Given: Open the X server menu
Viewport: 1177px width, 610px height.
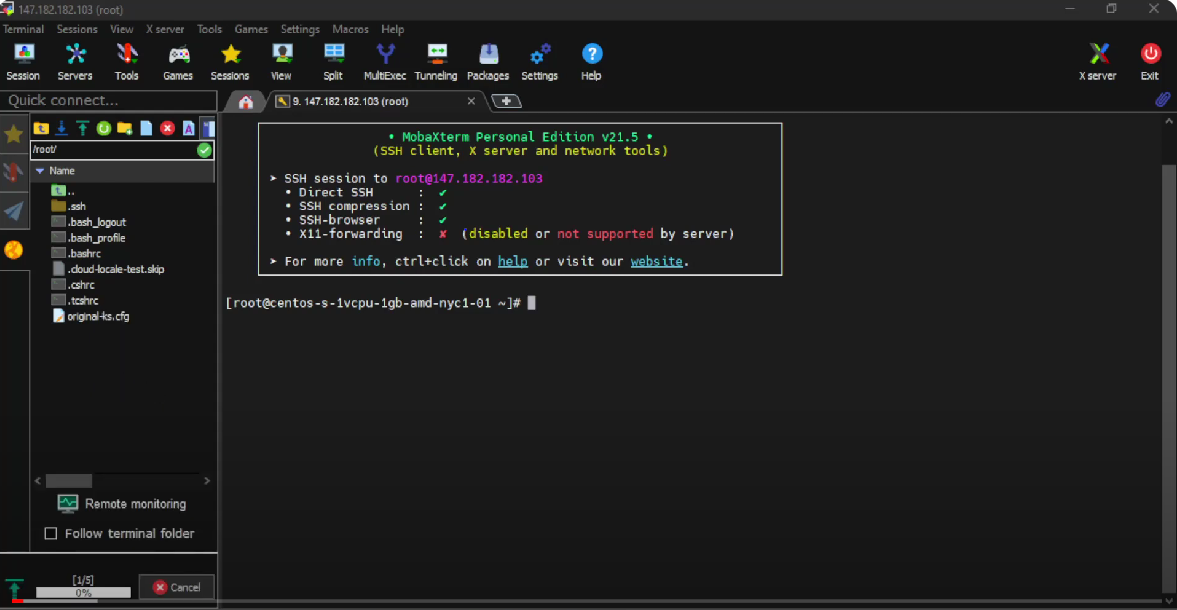Looking at the screenshot, I should (165, 29).
